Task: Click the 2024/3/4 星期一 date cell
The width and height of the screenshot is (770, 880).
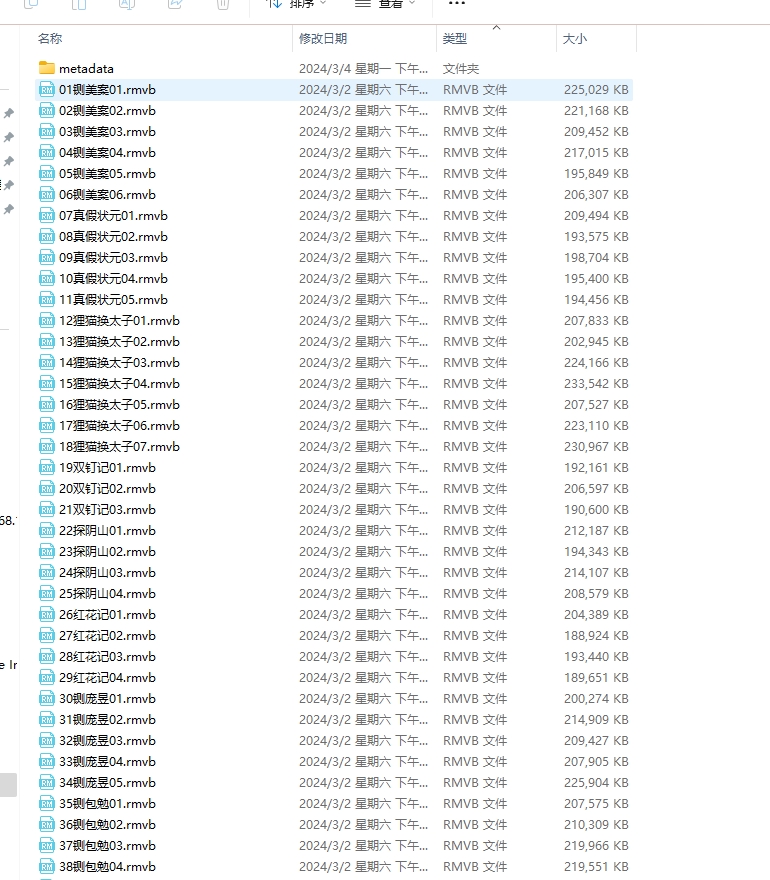Action: (x=363, y=68)
